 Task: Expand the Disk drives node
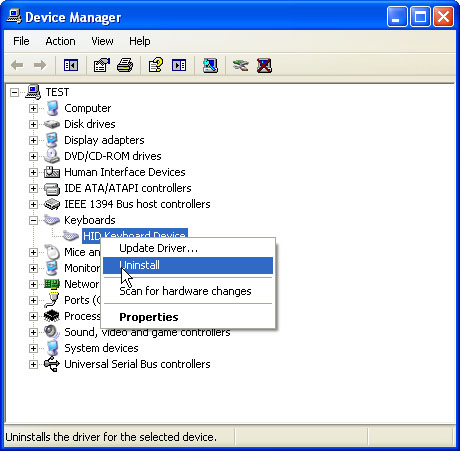pos(33,124)
